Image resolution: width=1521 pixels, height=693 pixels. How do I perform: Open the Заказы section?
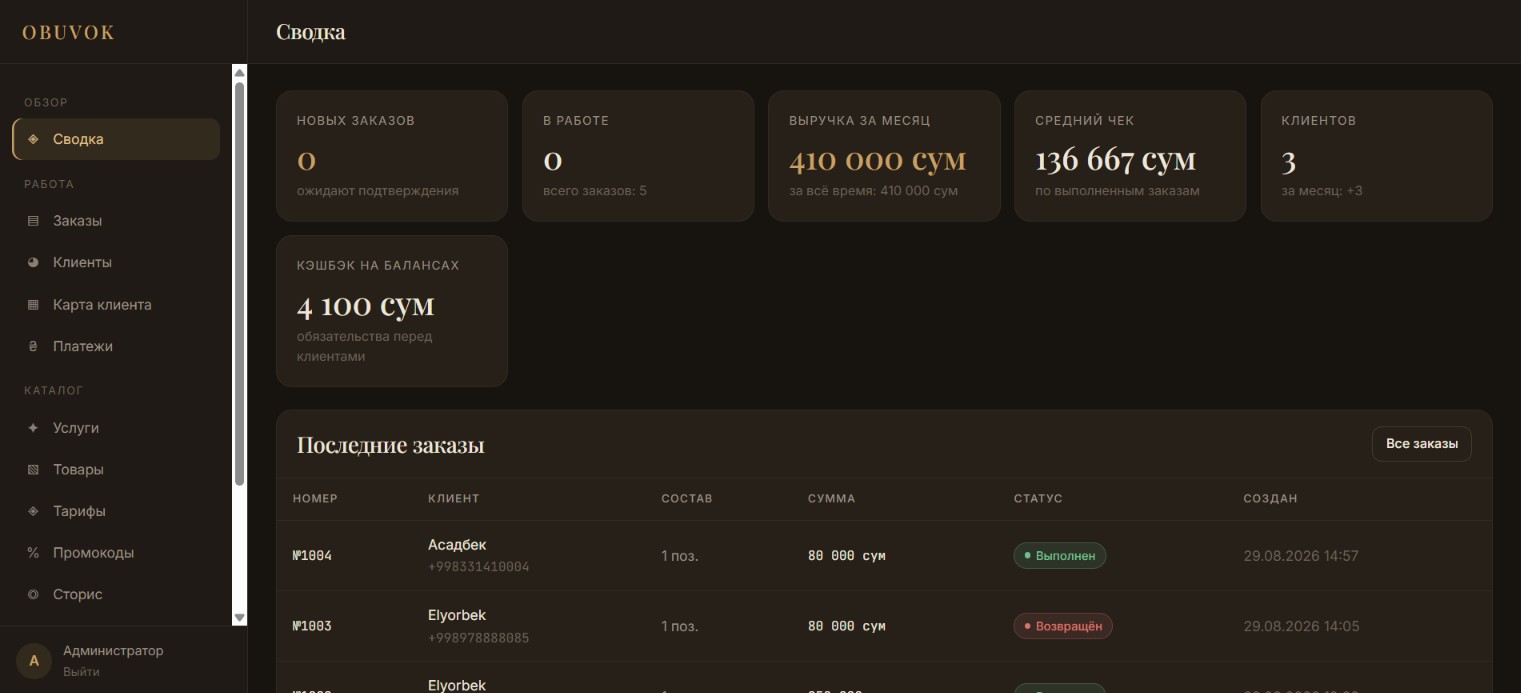[x=116, y=221]
